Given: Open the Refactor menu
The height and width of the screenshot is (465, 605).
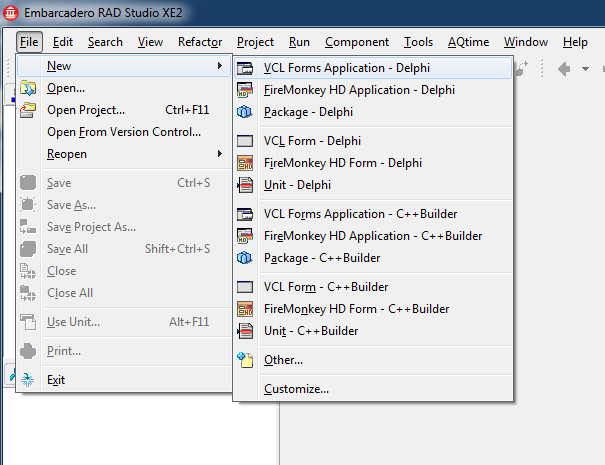Looking at the screenshot, I should pos(200,42).
